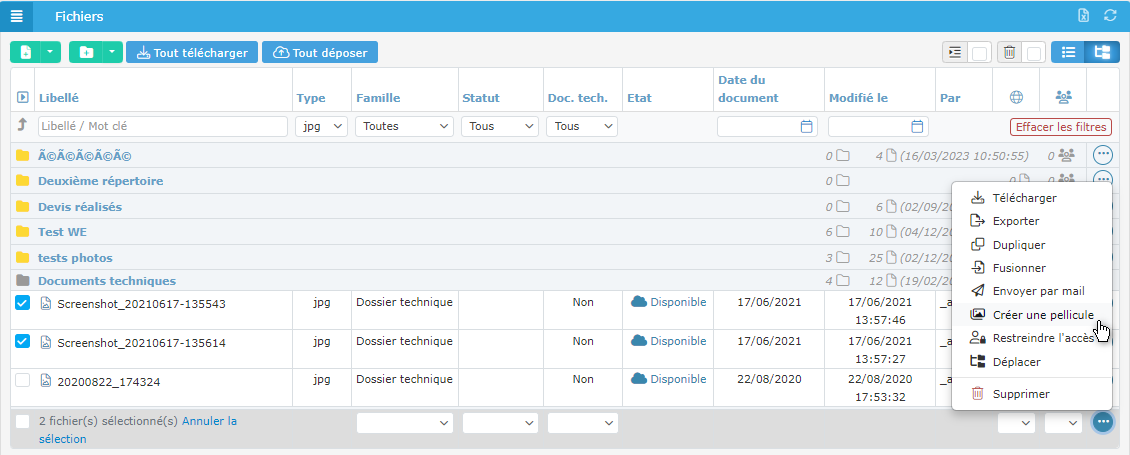
Task: Open the Type filter dropdown showing jpg
Action: point(322,127)
